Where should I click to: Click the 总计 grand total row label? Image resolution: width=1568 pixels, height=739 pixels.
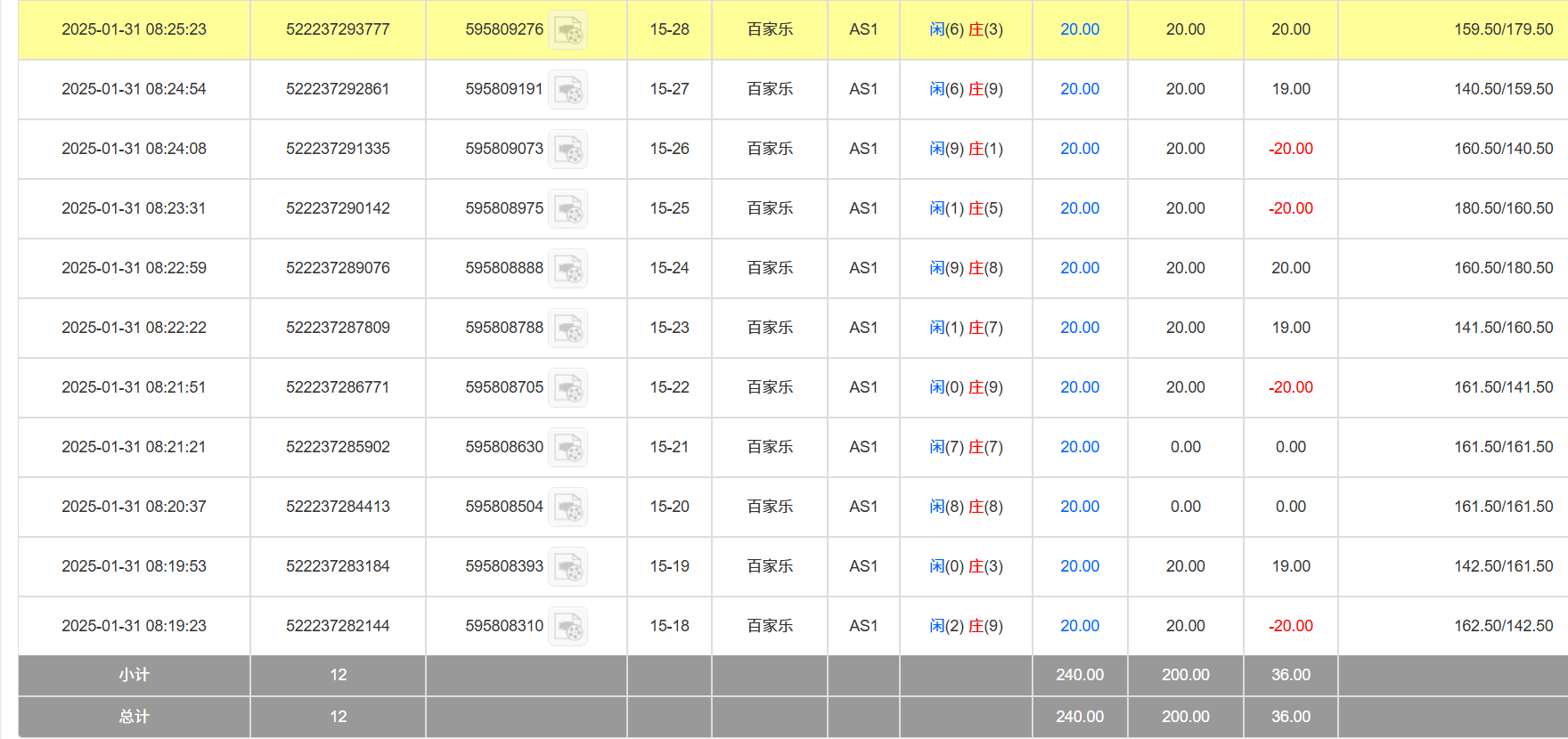click(x=134, y=717)
